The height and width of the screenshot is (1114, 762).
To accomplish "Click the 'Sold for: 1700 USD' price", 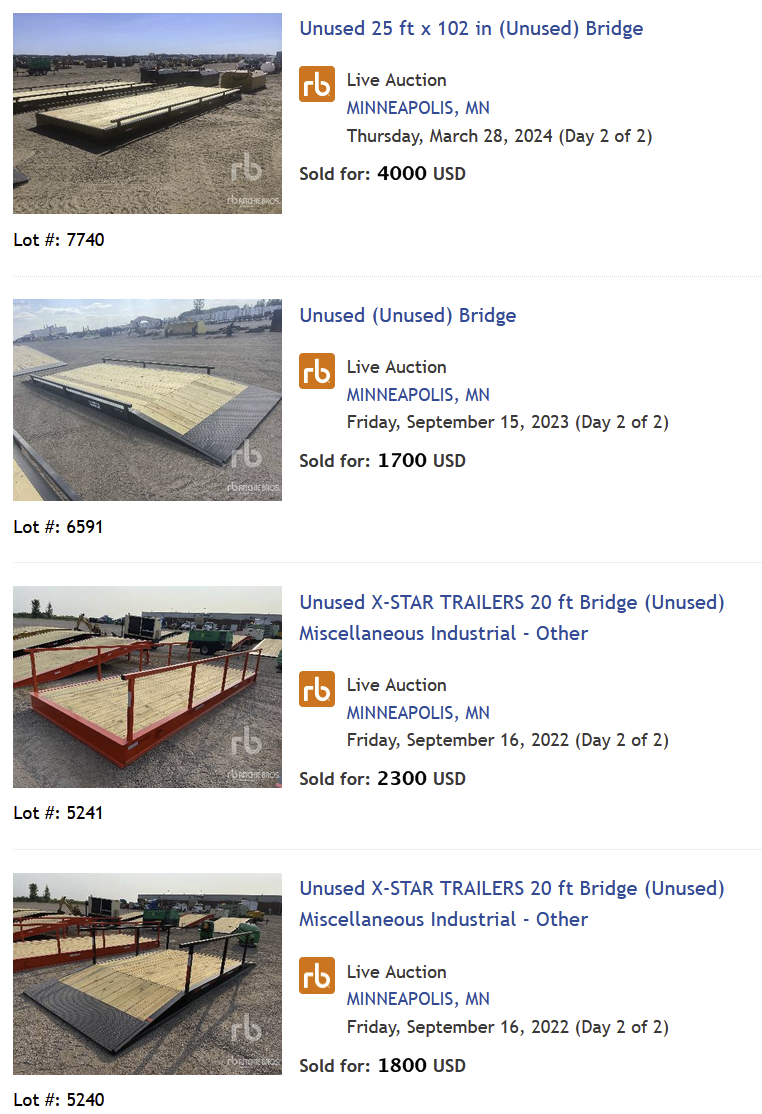I will [382, 461].
